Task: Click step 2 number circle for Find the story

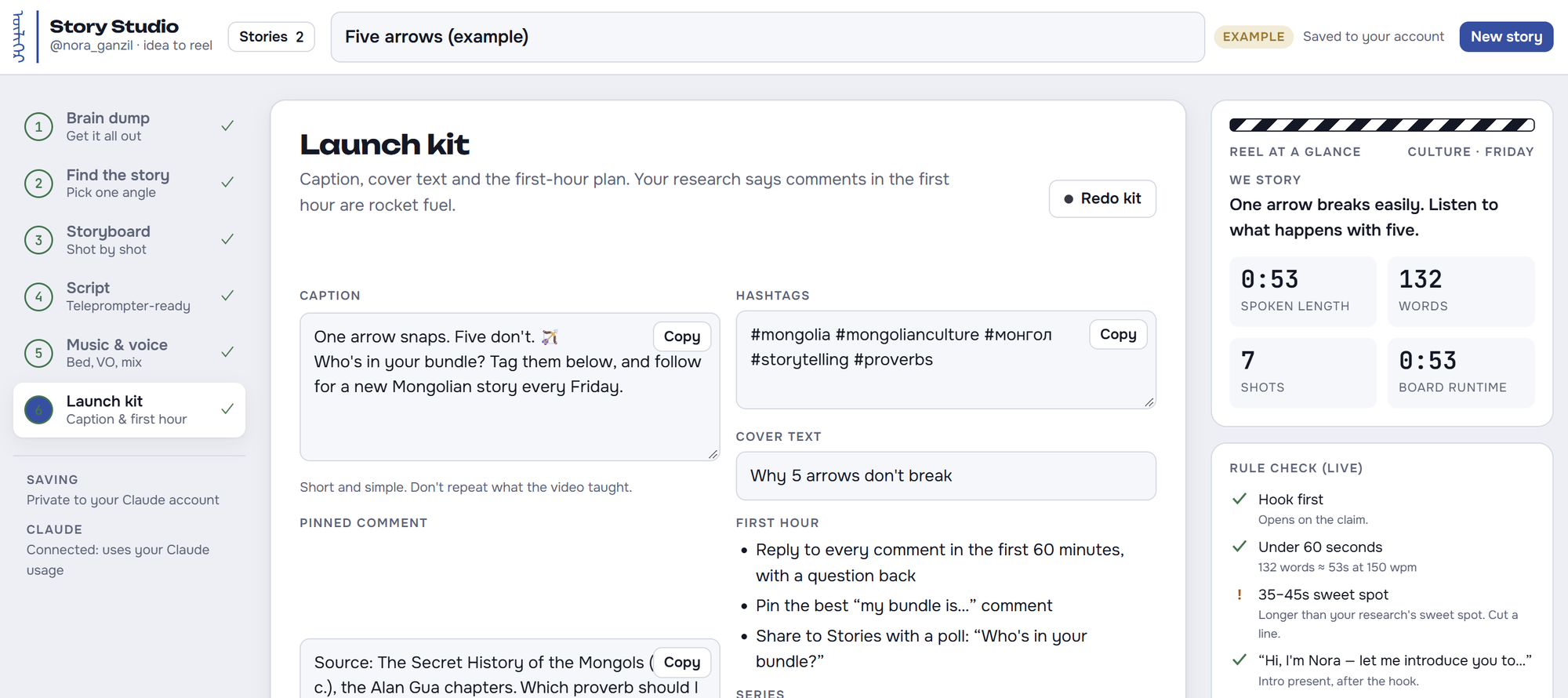Action: pos(38,184)
